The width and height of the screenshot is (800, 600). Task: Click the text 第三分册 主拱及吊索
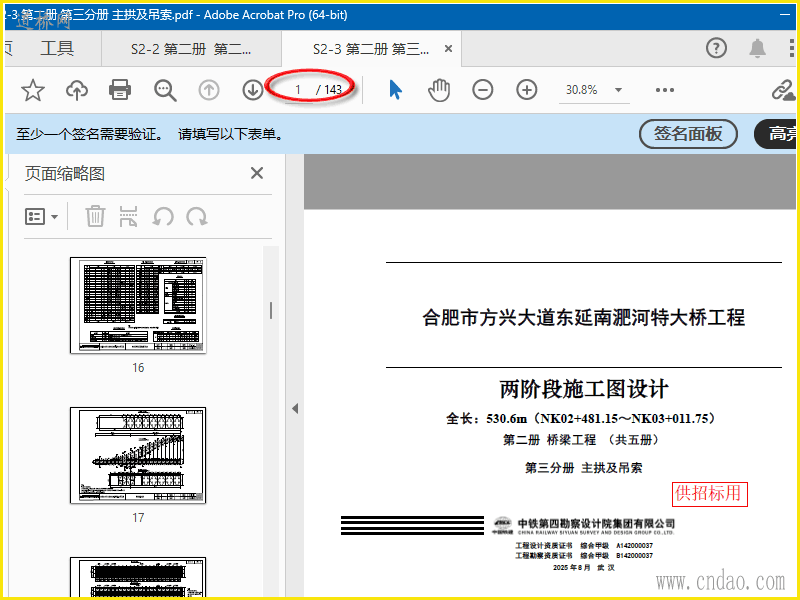click(584, 468)
